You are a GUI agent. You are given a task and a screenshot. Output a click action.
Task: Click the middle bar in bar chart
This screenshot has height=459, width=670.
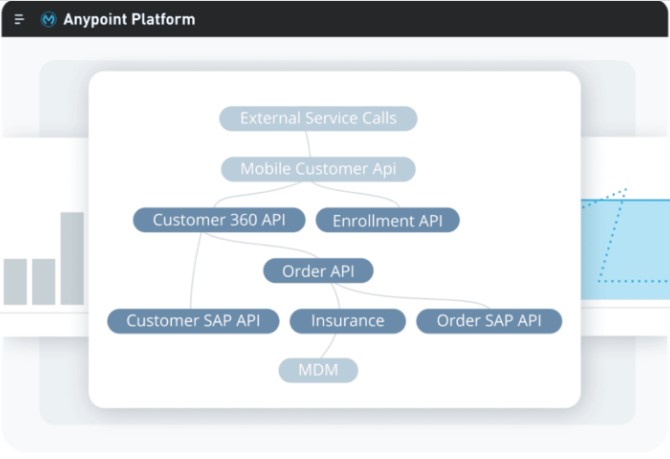tap(43, 281)
